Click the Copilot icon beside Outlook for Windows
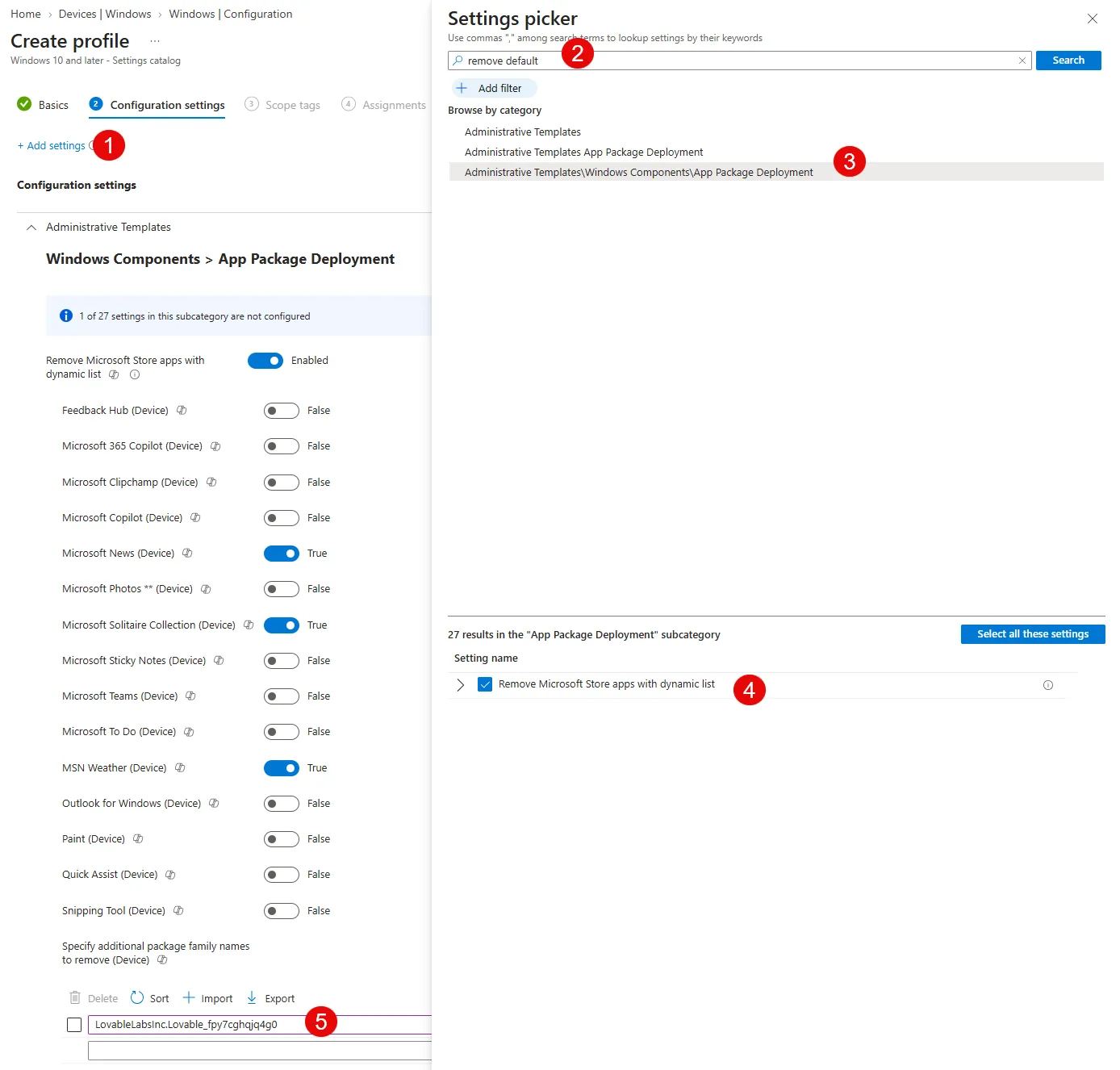 tap(214, 804)
